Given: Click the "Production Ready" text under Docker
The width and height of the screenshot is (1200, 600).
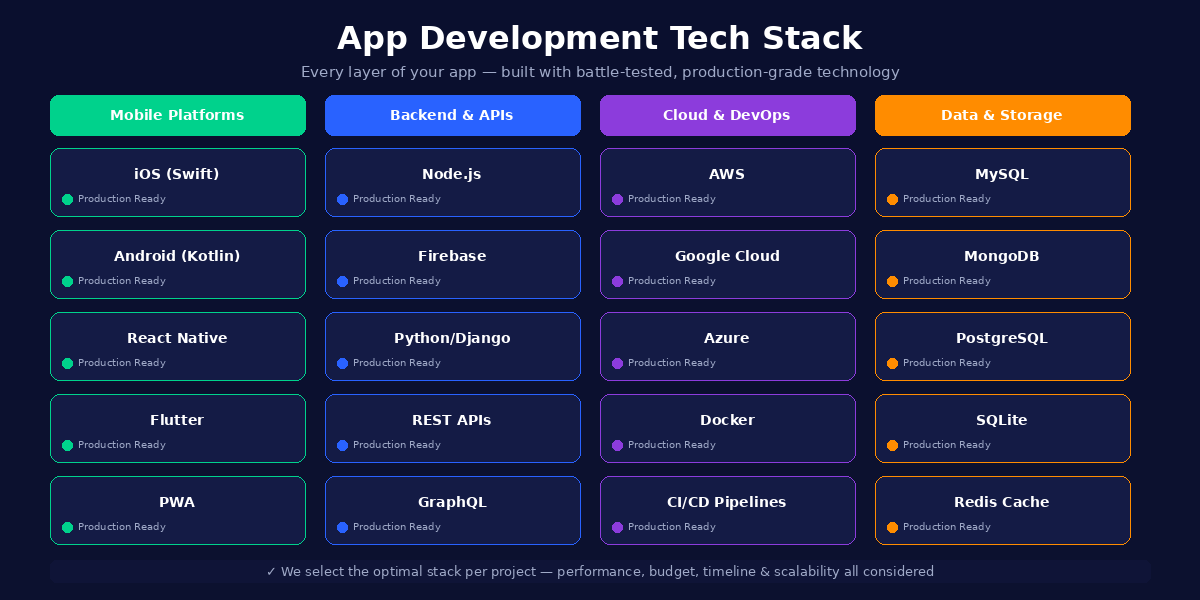Looking at the screenshot, I should (x=672, y=445).
